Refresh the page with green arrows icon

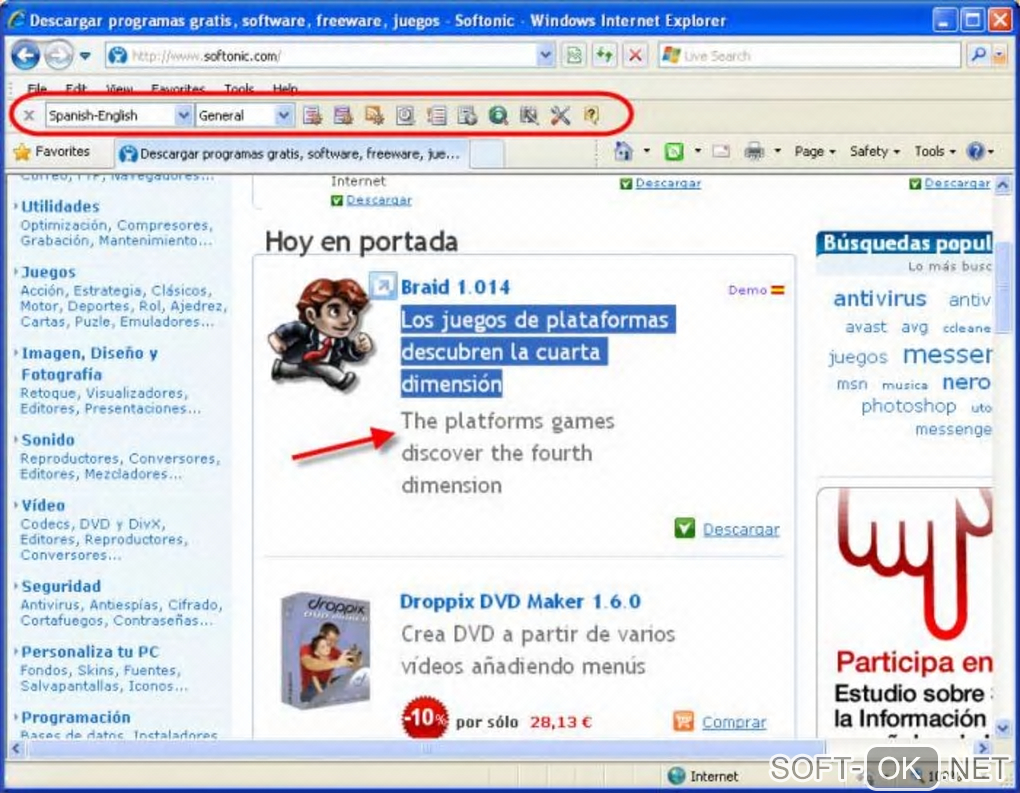[x=604, y=56]
